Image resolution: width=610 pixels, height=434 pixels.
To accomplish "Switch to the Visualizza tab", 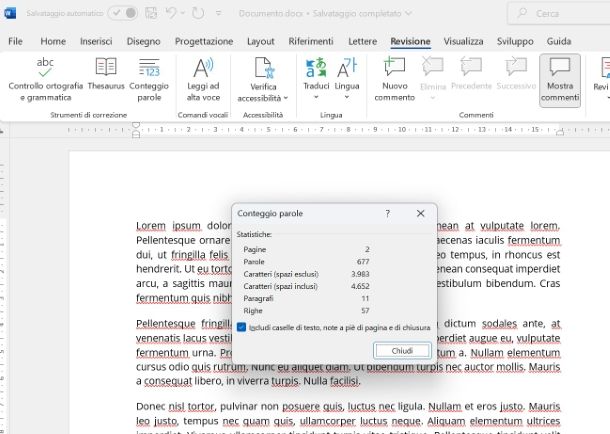I will pos(463,41).
